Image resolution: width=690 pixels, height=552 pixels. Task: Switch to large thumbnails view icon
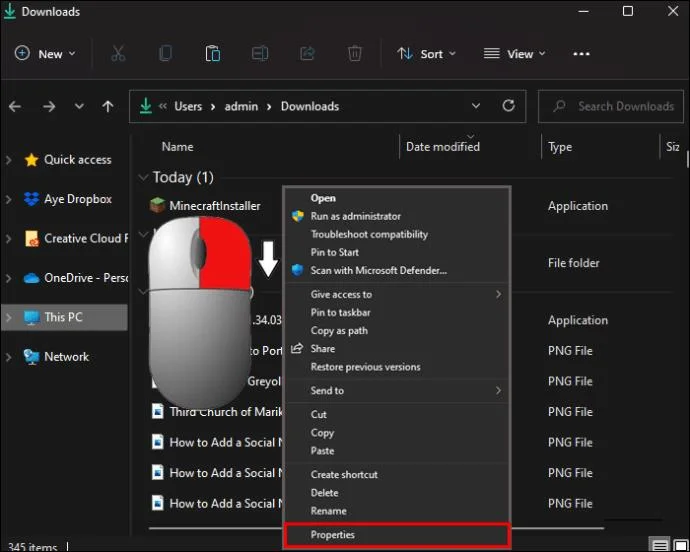coord(681,545)
